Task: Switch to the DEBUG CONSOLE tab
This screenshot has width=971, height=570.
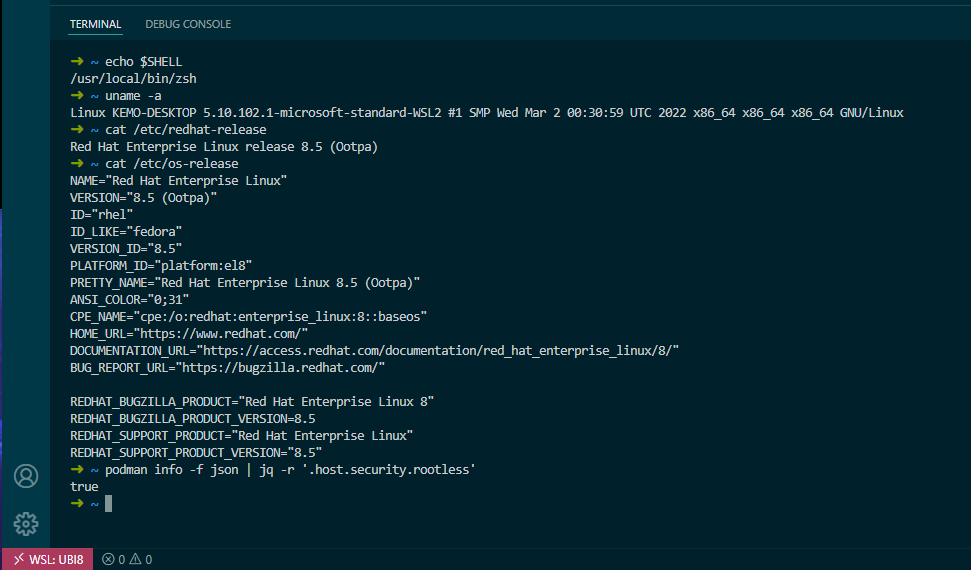Action: click(x=188, y=23)
